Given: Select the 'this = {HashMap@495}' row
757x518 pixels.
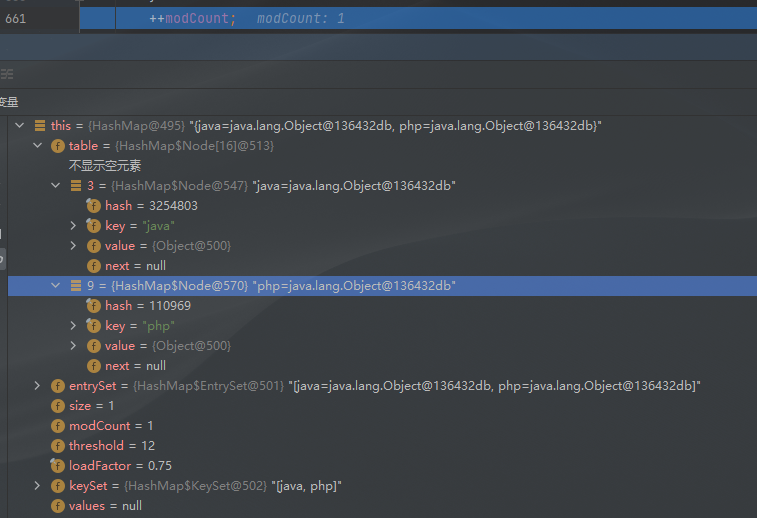Looking at the screenshot, I should (x=382, y=126).
